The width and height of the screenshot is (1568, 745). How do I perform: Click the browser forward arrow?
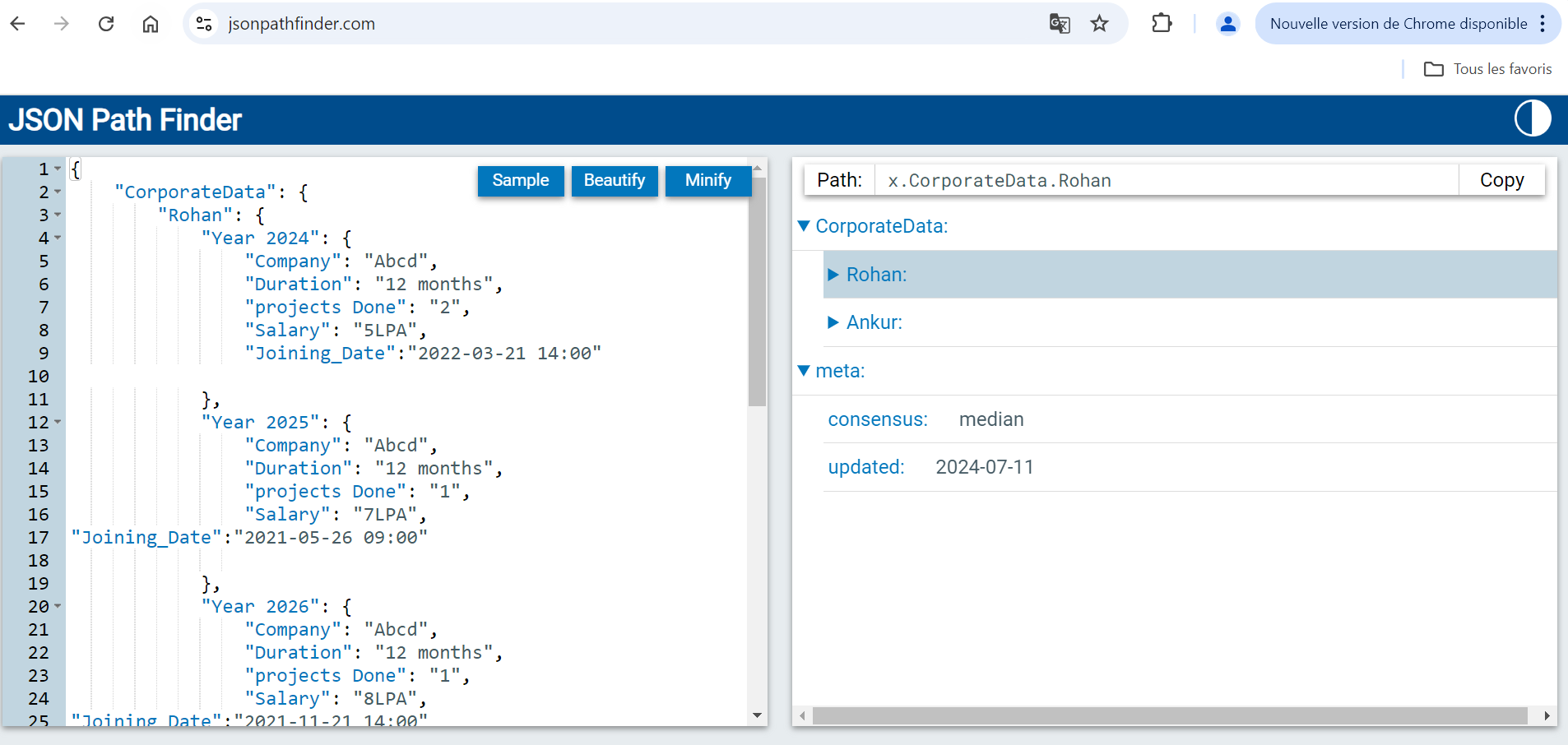tap(62, 24)
